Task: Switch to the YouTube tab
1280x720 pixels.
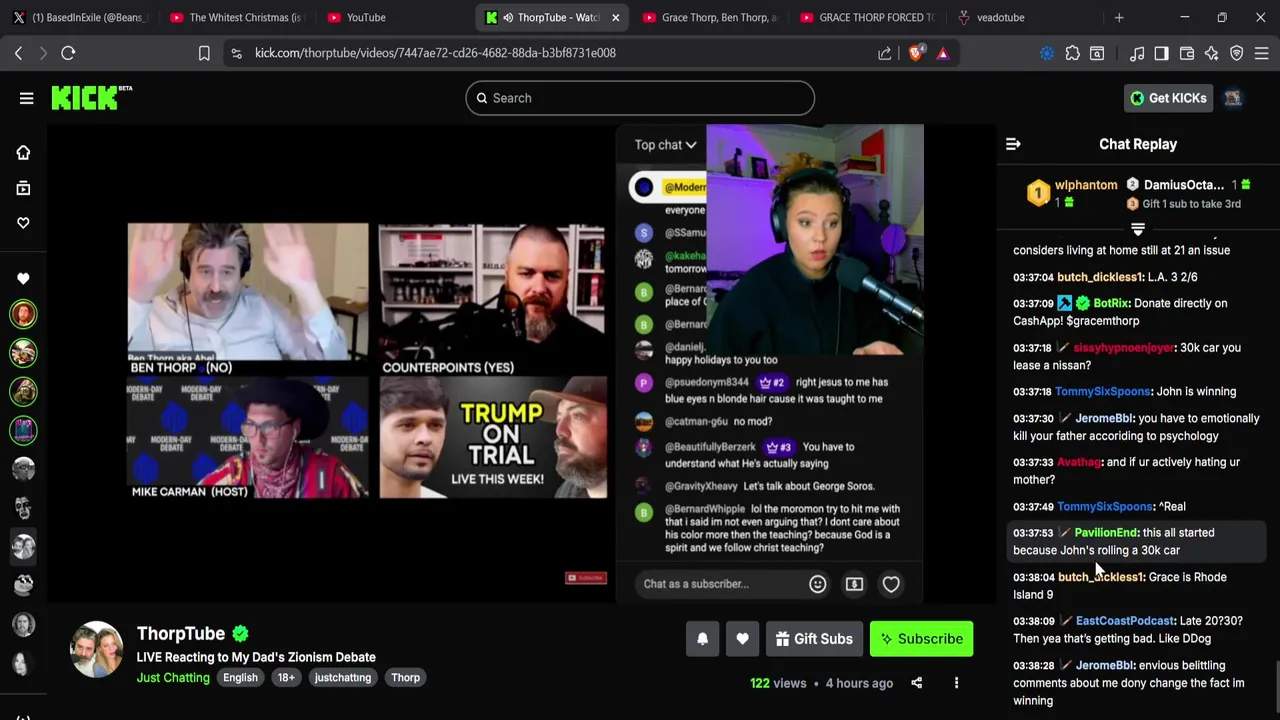Action: click(393, 17)
